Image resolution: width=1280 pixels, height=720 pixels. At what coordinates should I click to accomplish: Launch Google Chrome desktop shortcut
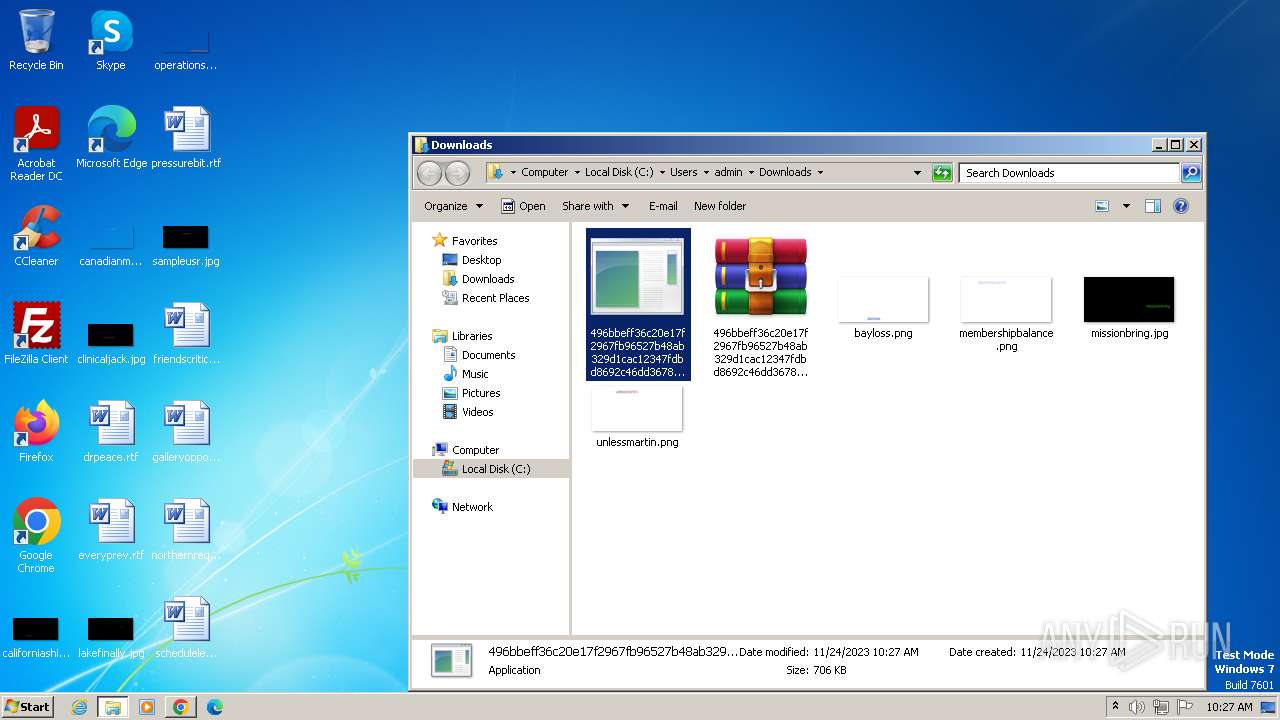click(36, 535)
